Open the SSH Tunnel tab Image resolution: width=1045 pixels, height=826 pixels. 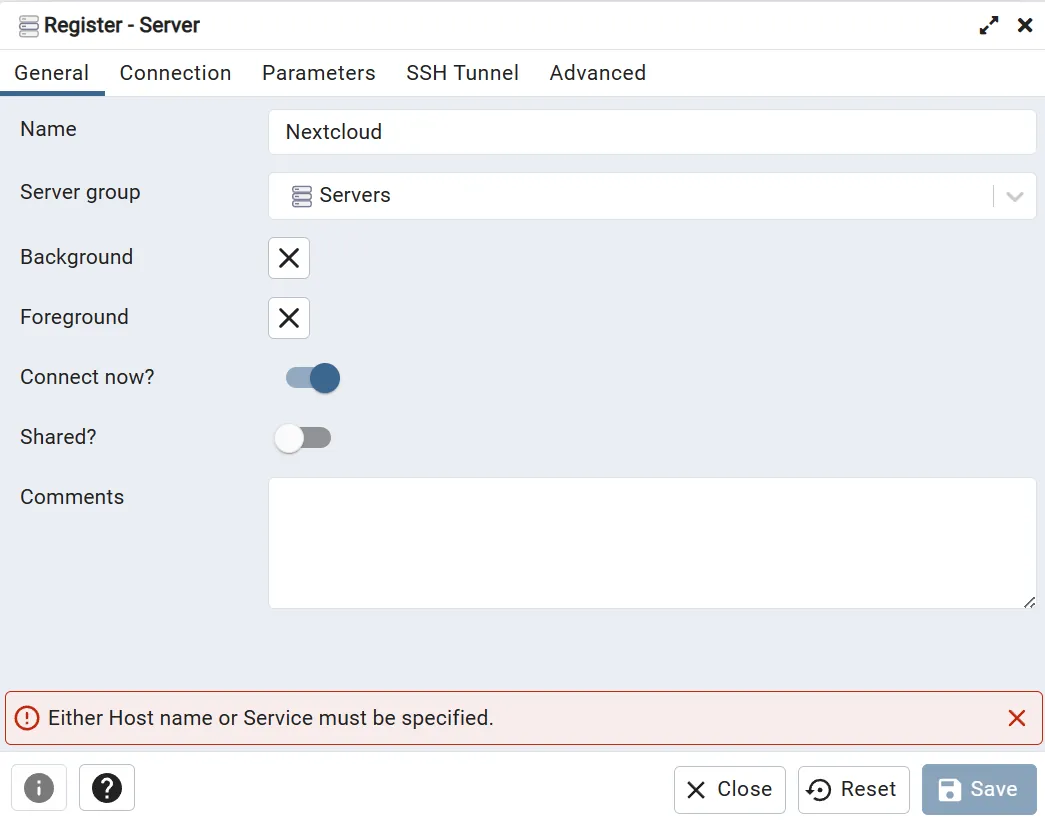[462, 73]
